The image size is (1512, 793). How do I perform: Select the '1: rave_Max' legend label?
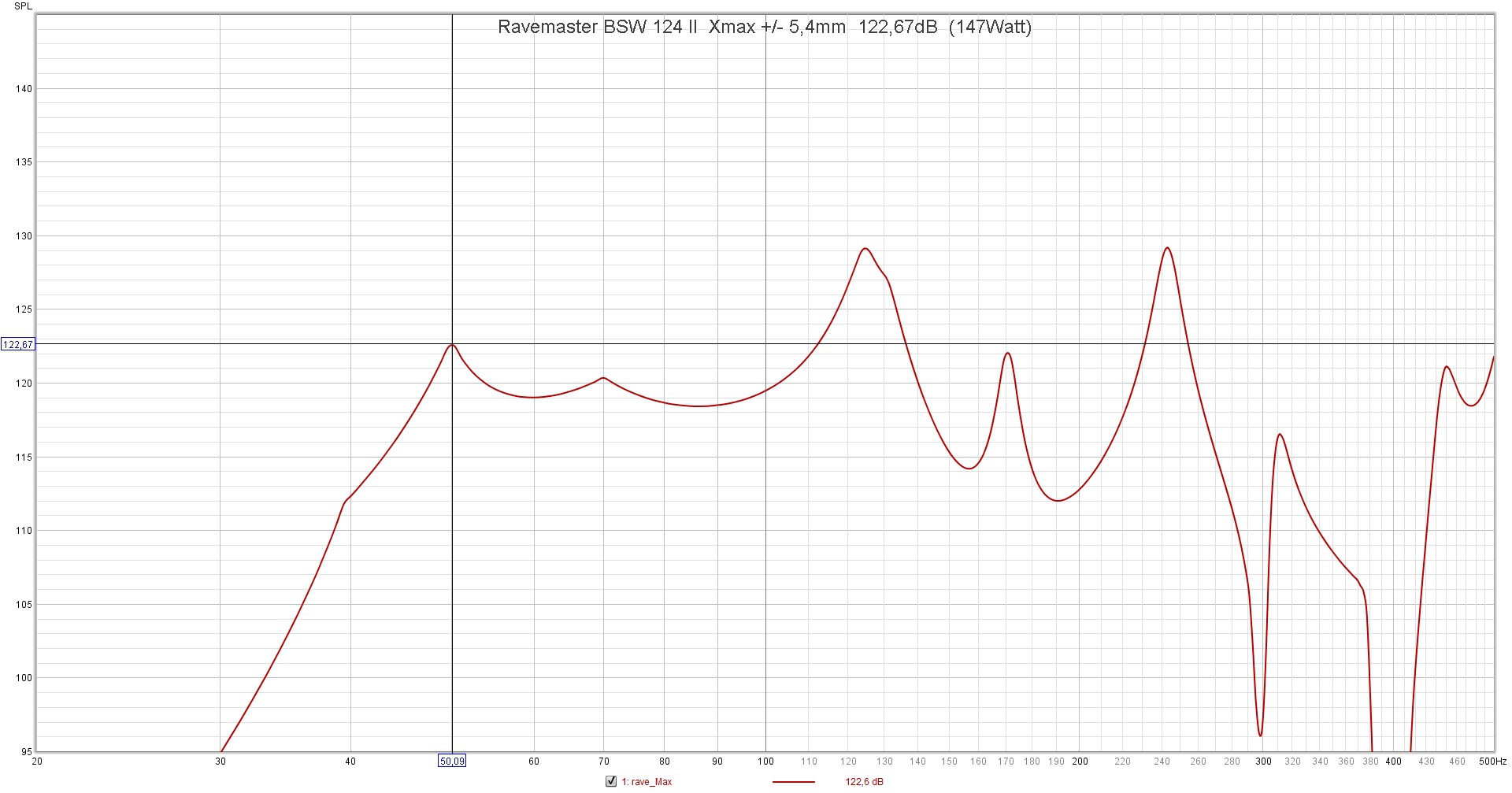coord(647,782)
